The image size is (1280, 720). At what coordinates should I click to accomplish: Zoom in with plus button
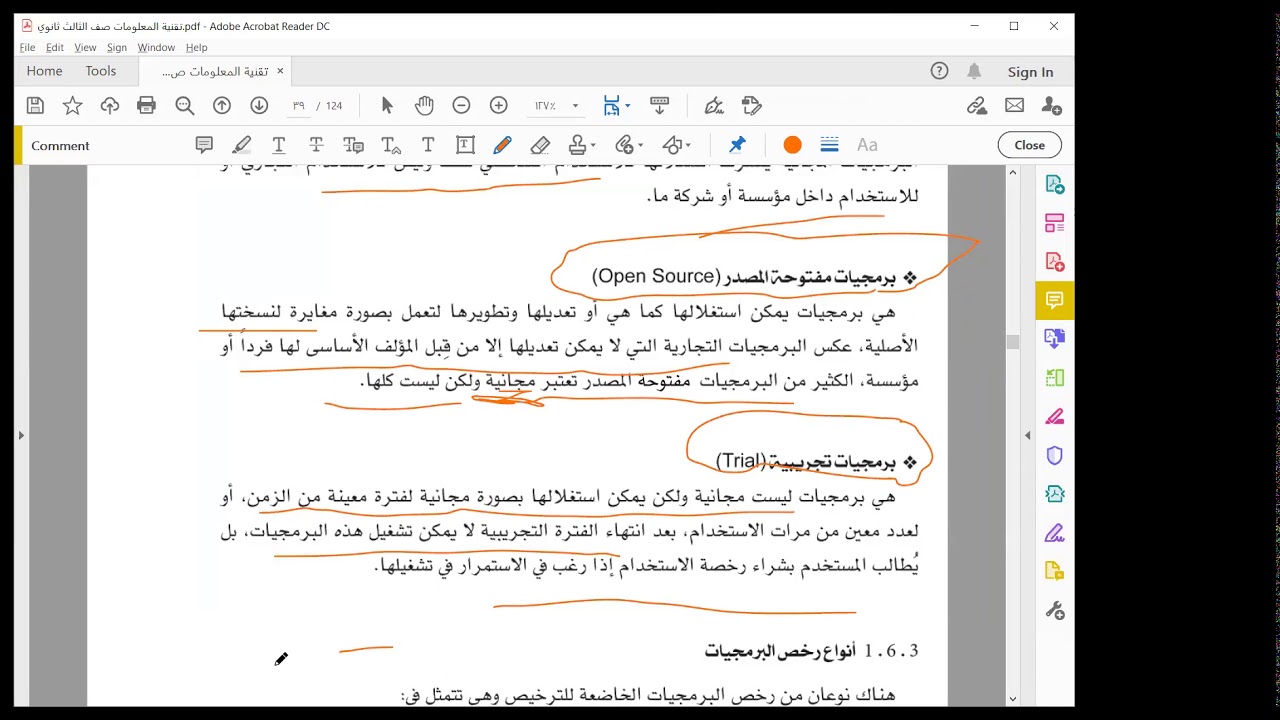[499, 105]
